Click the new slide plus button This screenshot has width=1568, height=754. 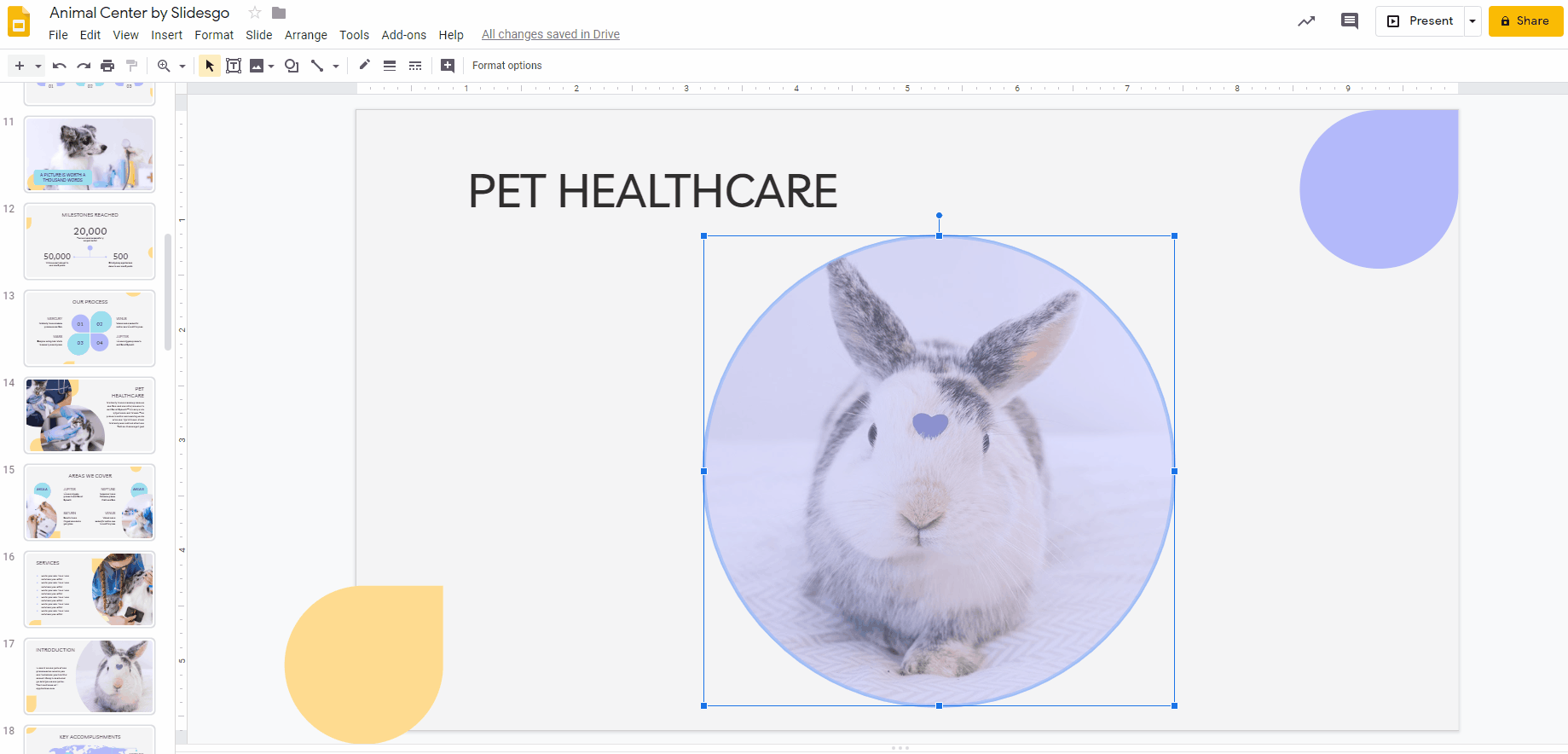(20, 66)
